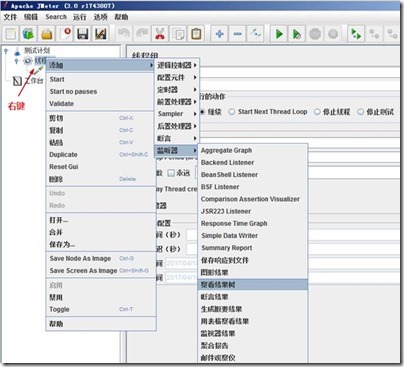This screenshot has width=404, height=367.
Task: Expand the Sampler submenu
Action: pyautogui.click(x=177, y=114)
